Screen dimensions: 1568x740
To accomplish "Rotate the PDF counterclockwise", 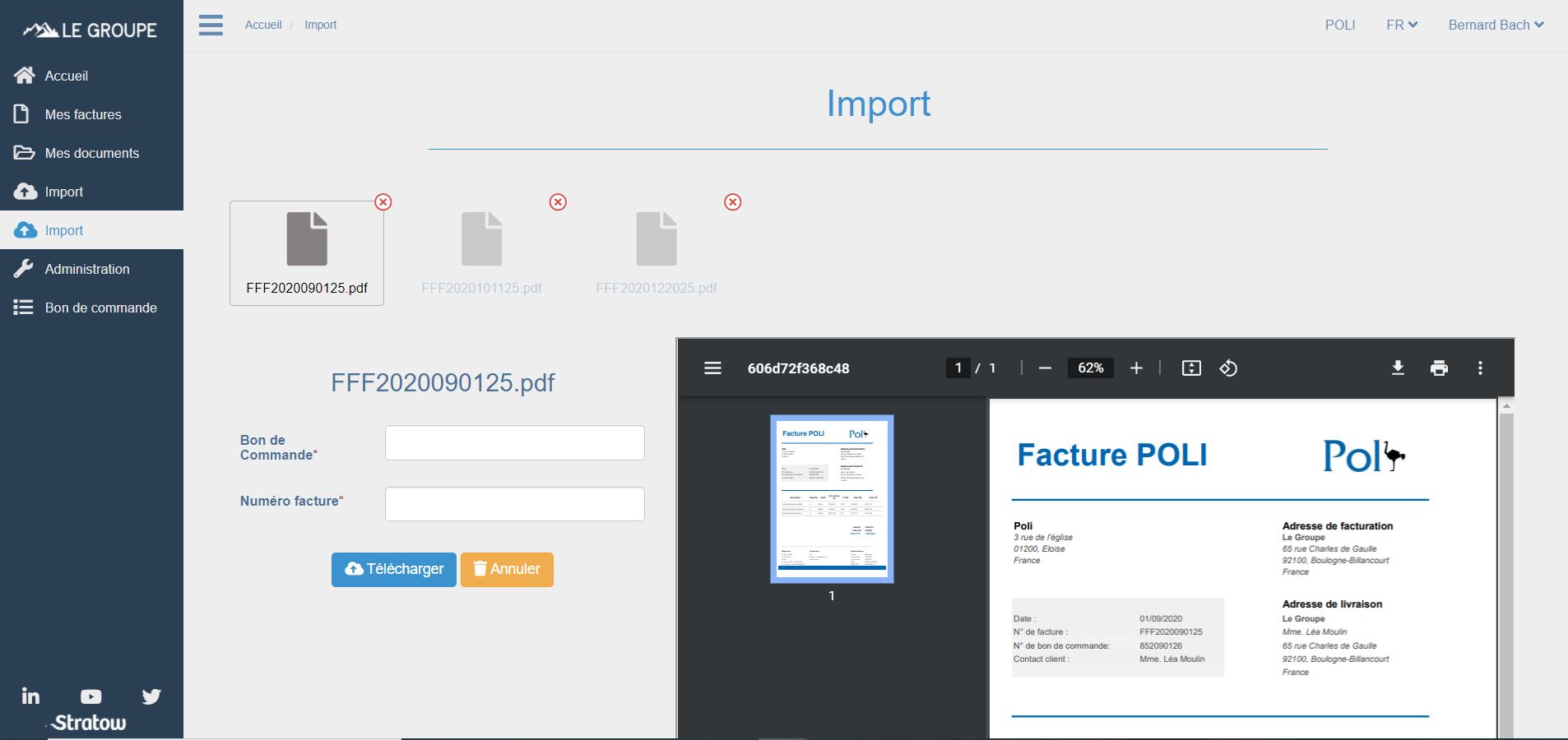I will 1228,368.
